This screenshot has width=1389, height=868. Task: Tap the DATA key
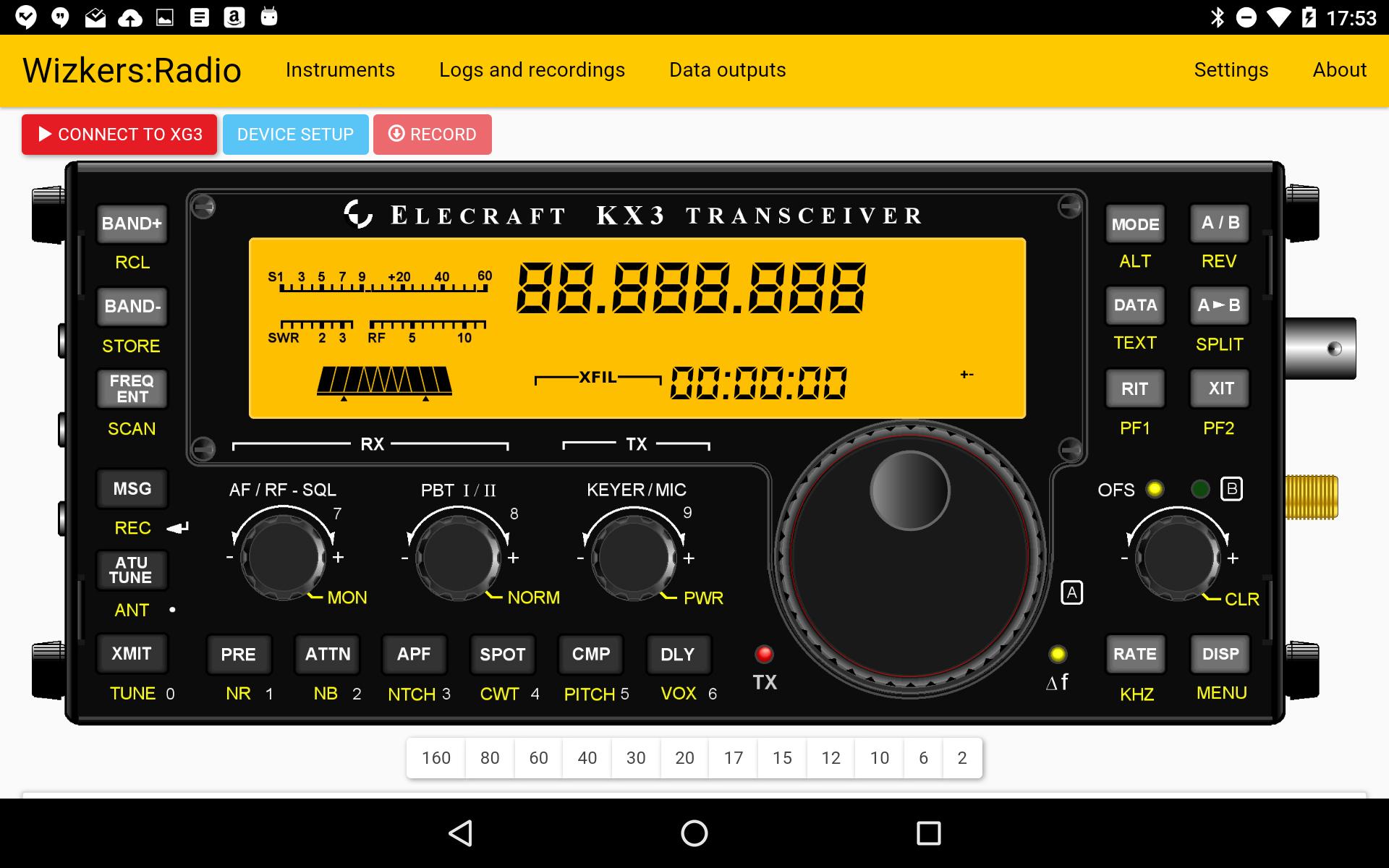click(x=1135, y=305)
